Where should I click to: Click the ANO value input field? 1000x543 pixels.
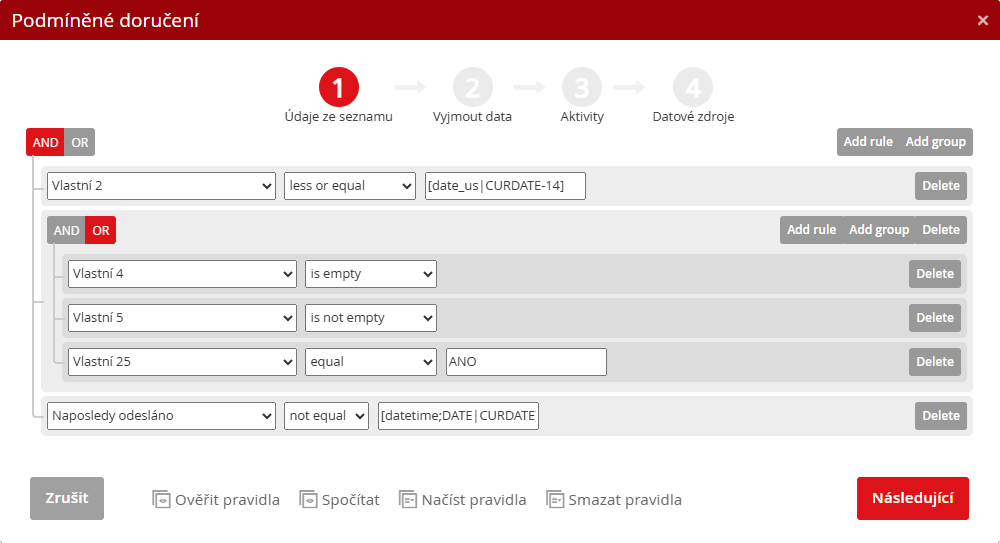(526, 362)
